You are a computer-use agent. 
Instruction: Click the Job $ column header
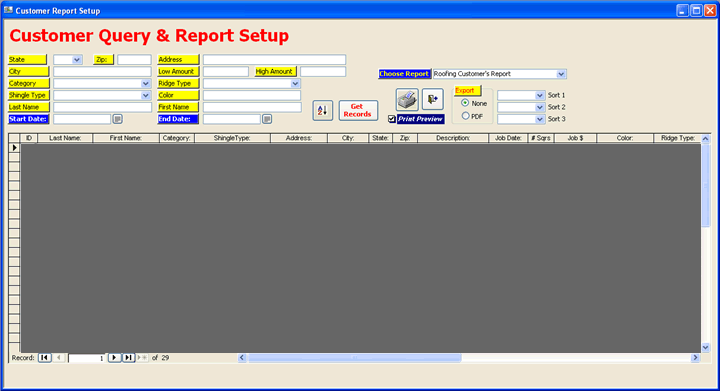[575, 138]
